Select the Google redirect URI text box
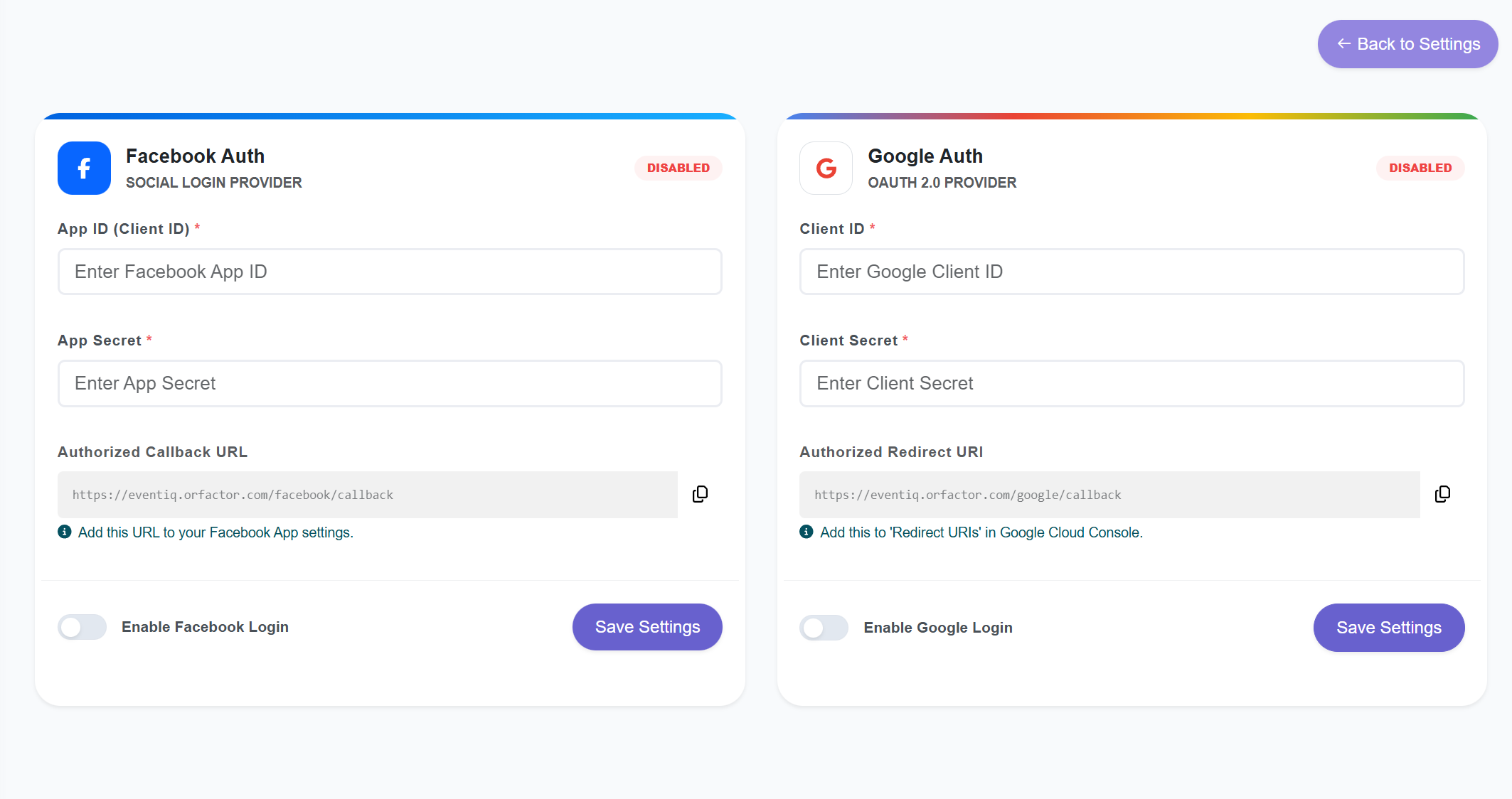Viewport: 1512px width, 799px height. [x=1109, y=495]
